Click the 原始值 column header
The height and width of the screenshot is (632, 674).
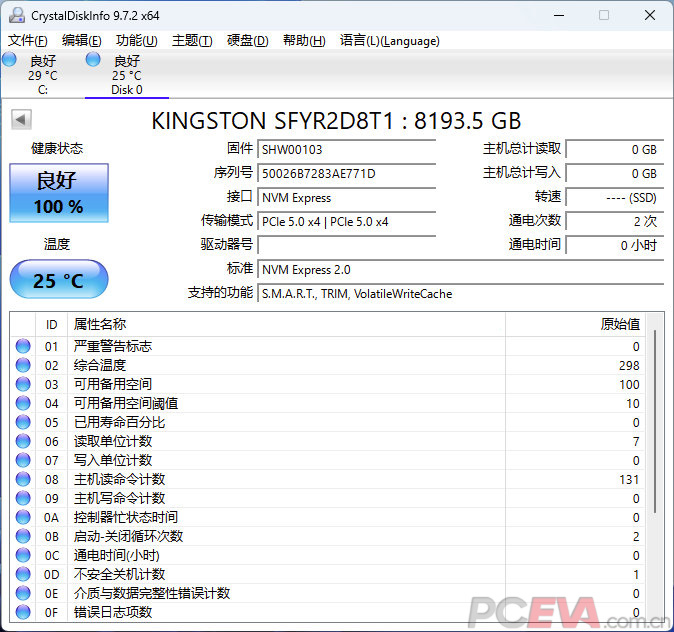tap(619, 324)
